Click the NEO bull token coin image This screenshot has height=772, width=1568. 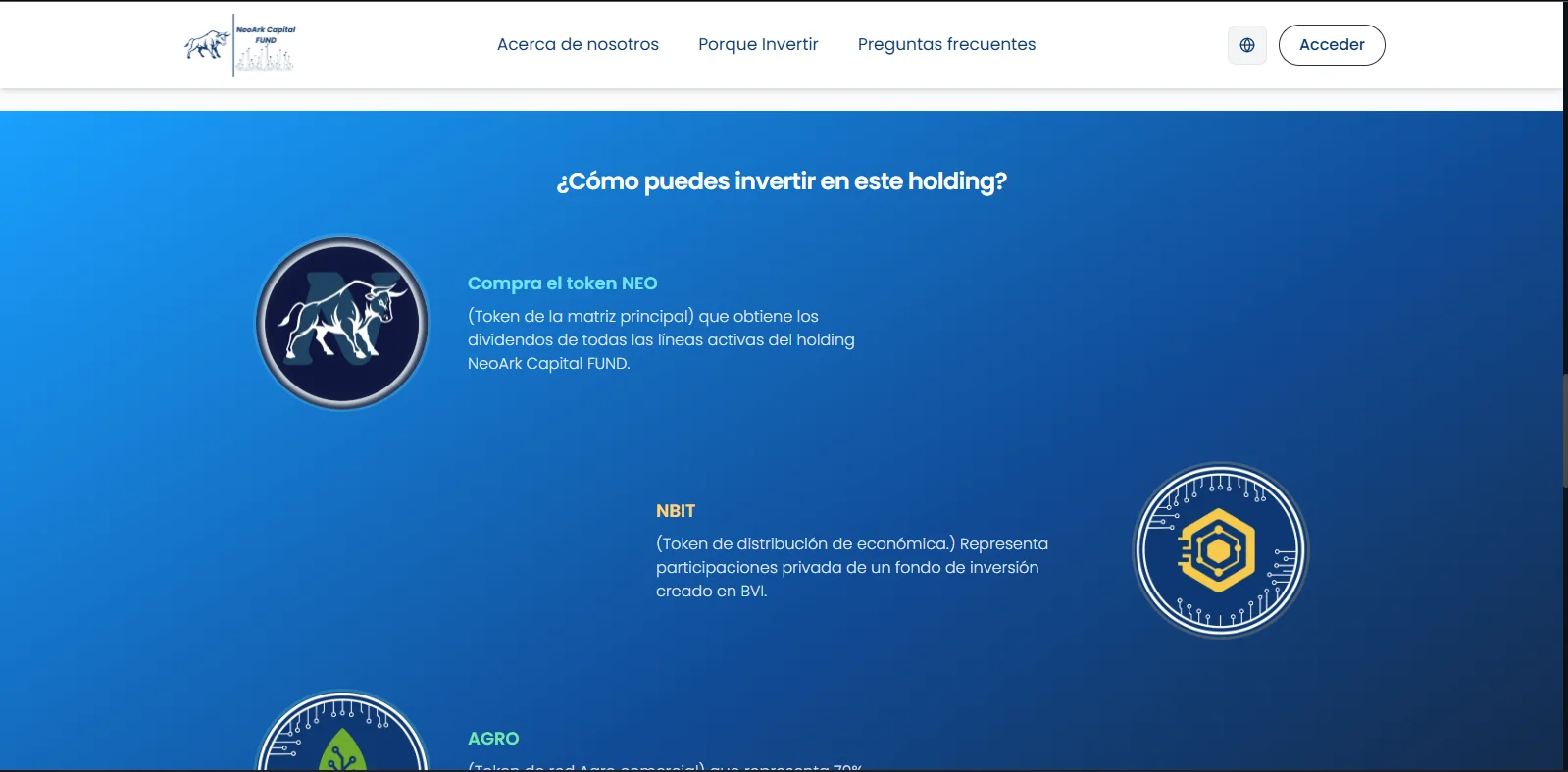click(342, 323)
